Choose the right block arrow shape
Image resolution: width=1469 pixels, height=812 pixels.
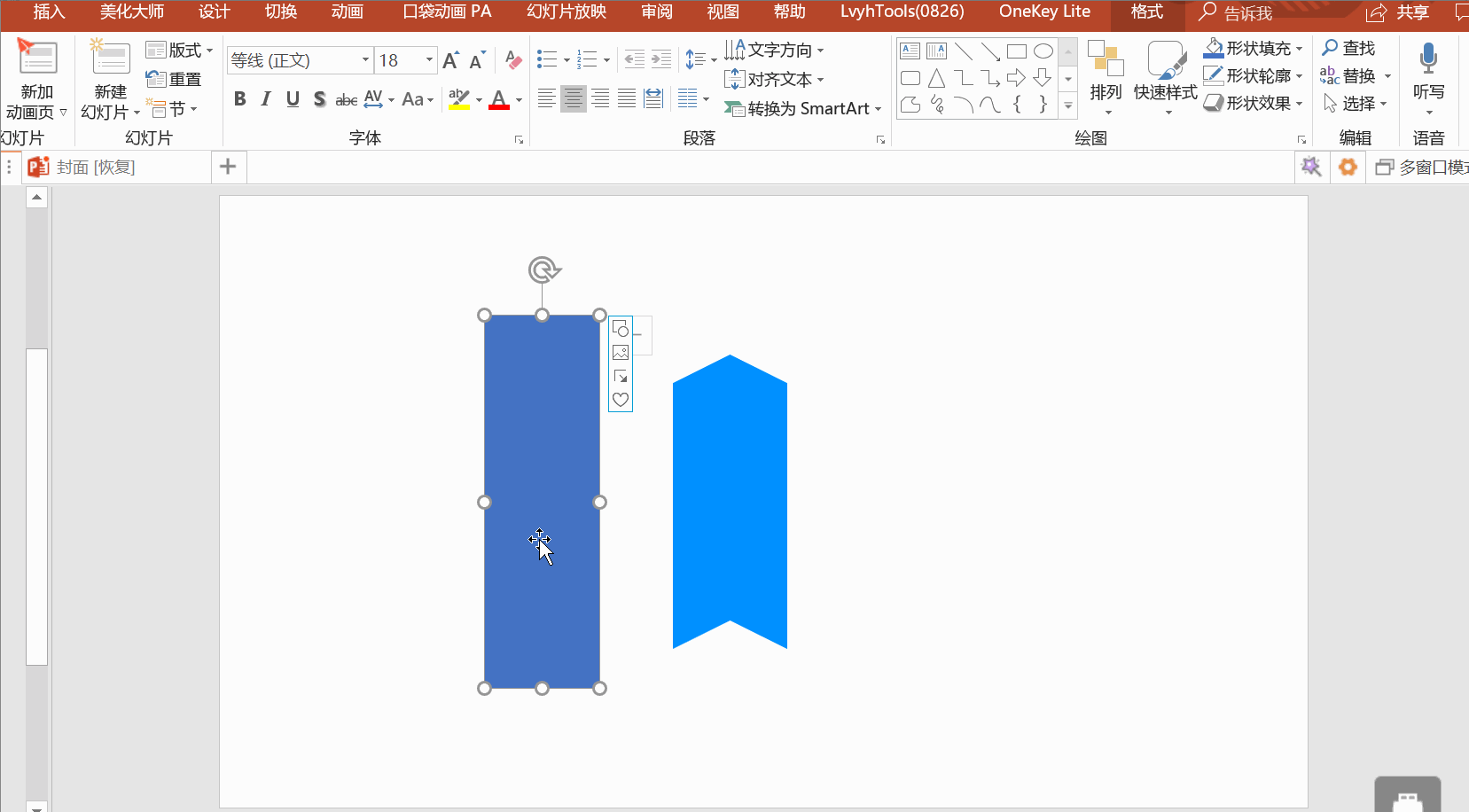pos(1017,78)
